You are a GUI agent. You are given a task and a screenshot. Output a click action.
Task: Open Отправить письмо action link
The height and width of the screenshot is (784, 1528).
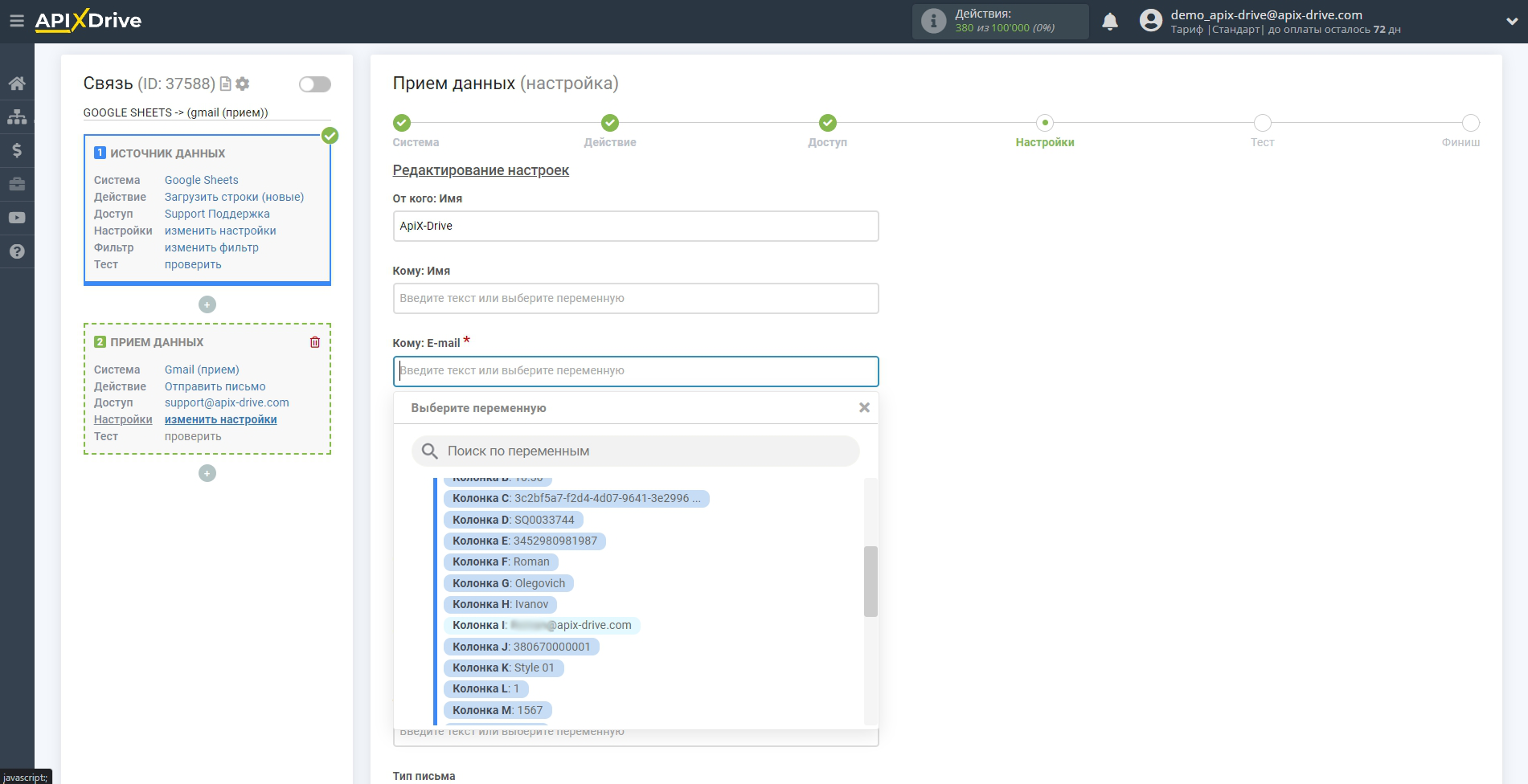(x=215, y=386)
